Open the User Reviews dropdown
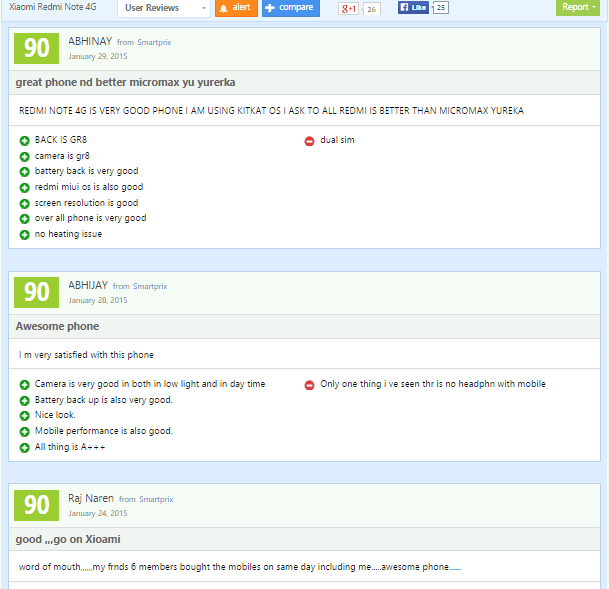609x589 pixels. coord(164,8)
